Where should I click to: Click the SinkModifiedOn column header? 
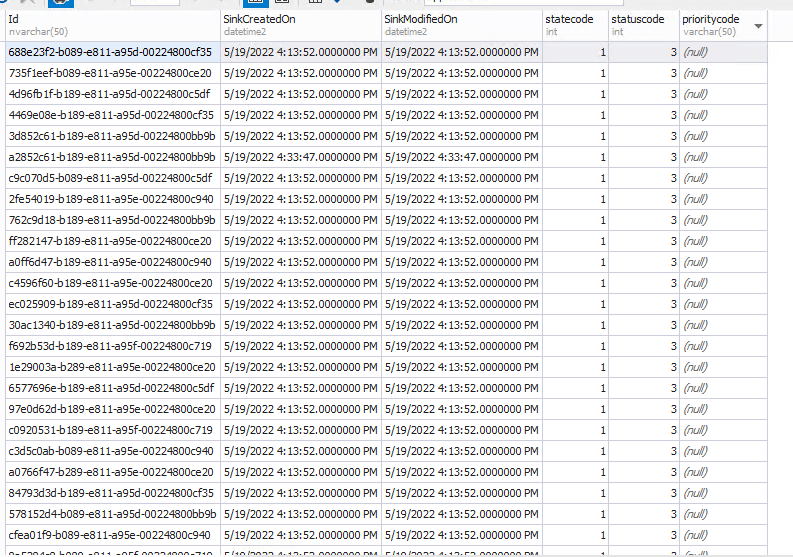pyautogui.click(x=462, y=25)
